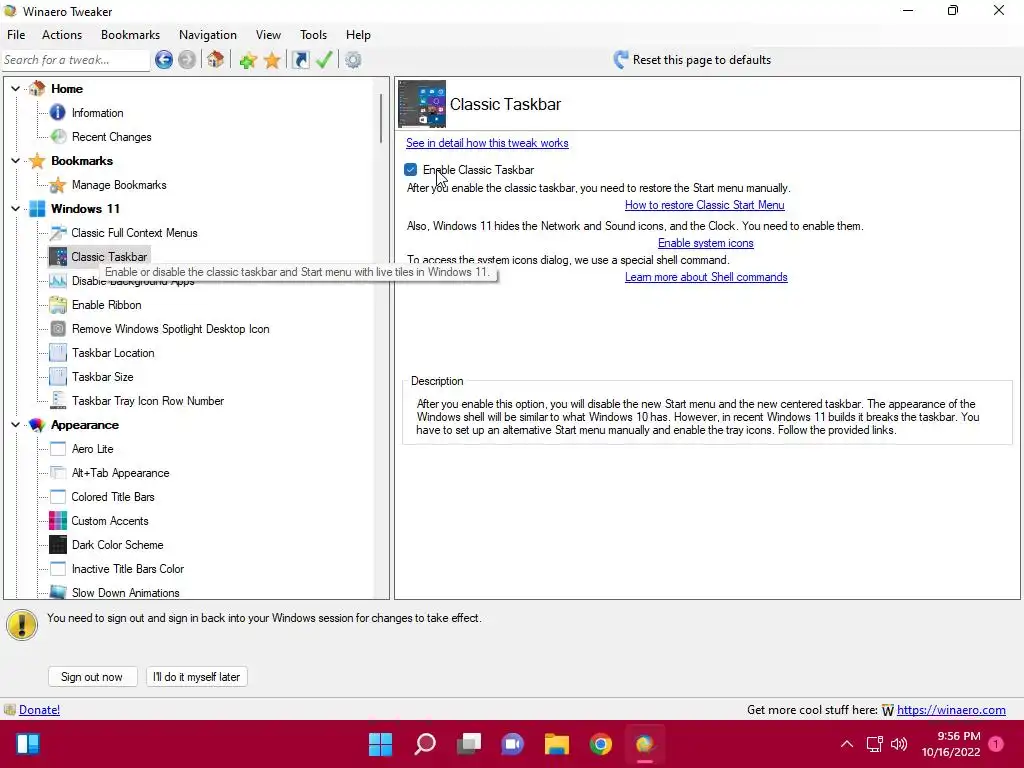
Task: Go to the Home page toolbar icon
Action: 216,60
